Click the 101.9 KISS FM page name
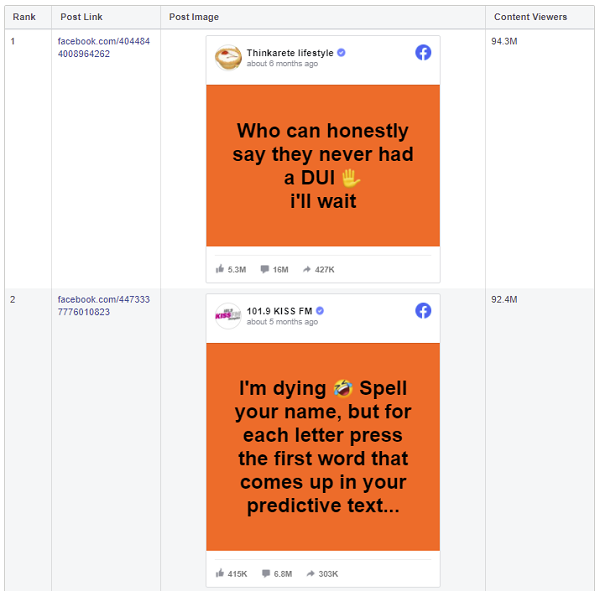Viewport: 600px width, 591px height. (279, 311)
